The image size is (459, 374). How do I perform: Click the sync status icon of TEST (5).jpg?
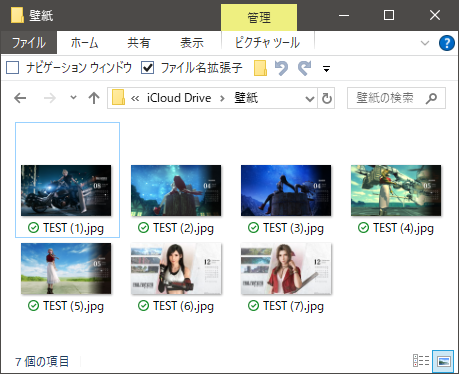(33, 306)
